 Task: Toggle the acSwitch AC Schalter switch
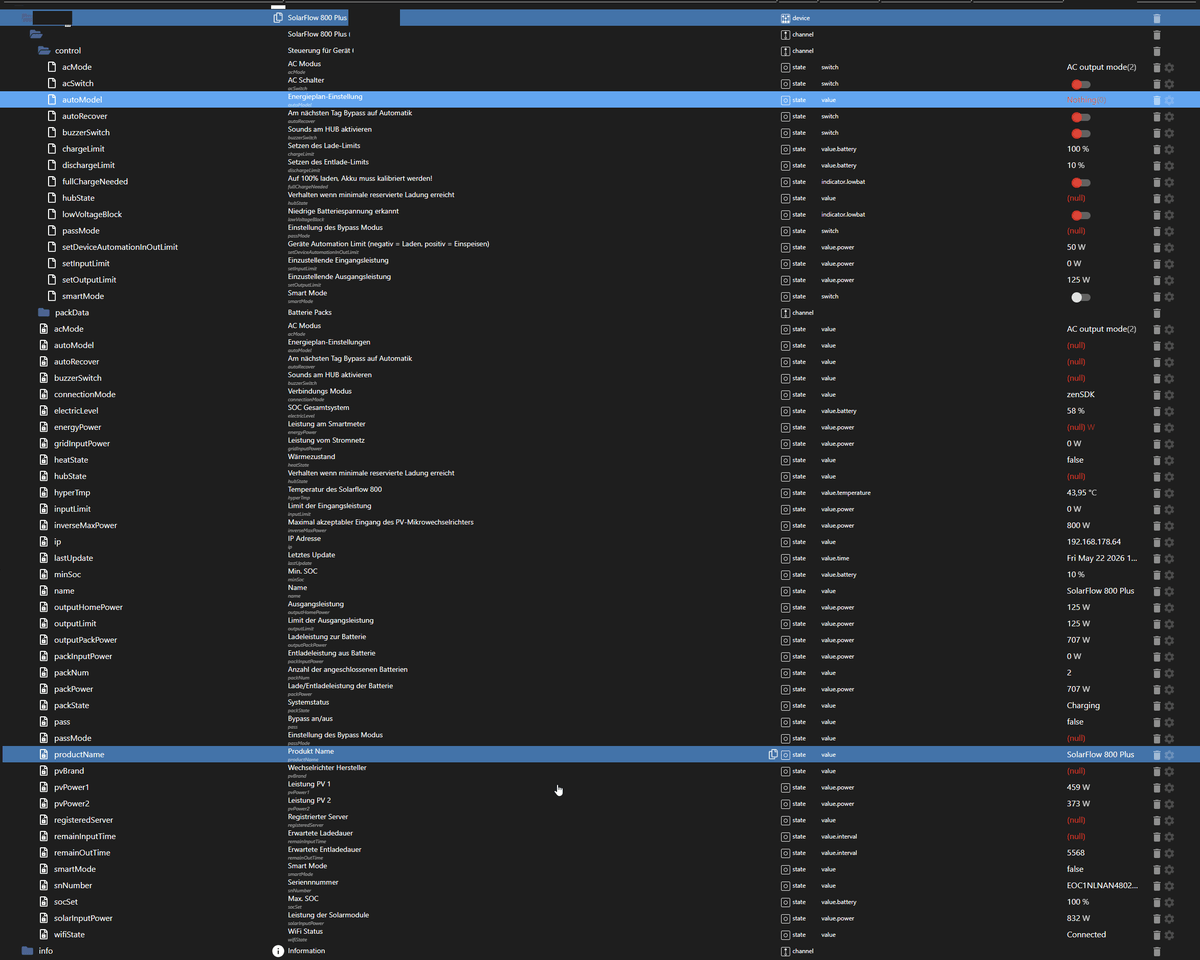coord(1080,84)
